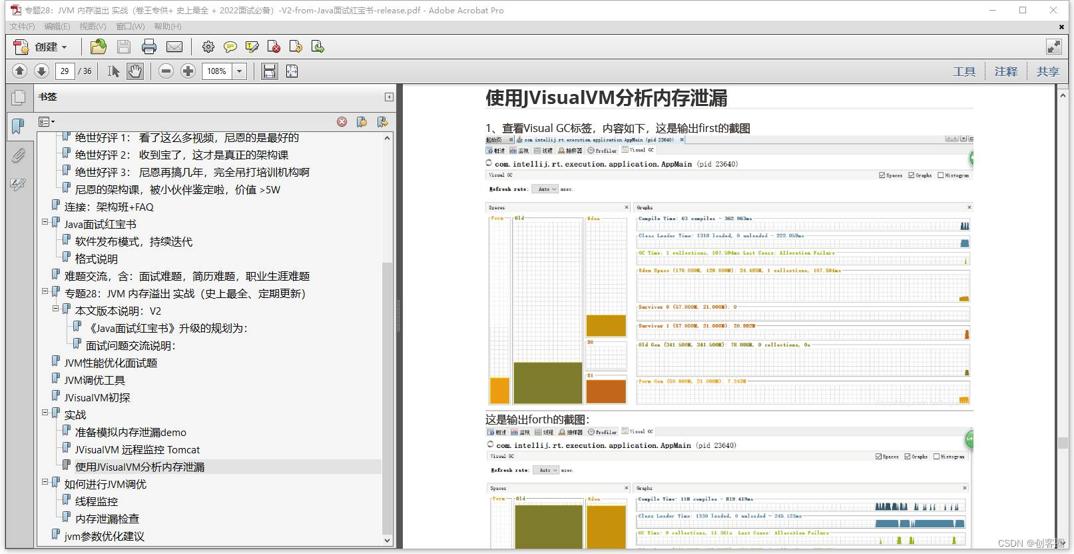Open bookmark JVisualVM 远程监控 Tomcat
The image size is (1074, 554).
tap(138, 450)
